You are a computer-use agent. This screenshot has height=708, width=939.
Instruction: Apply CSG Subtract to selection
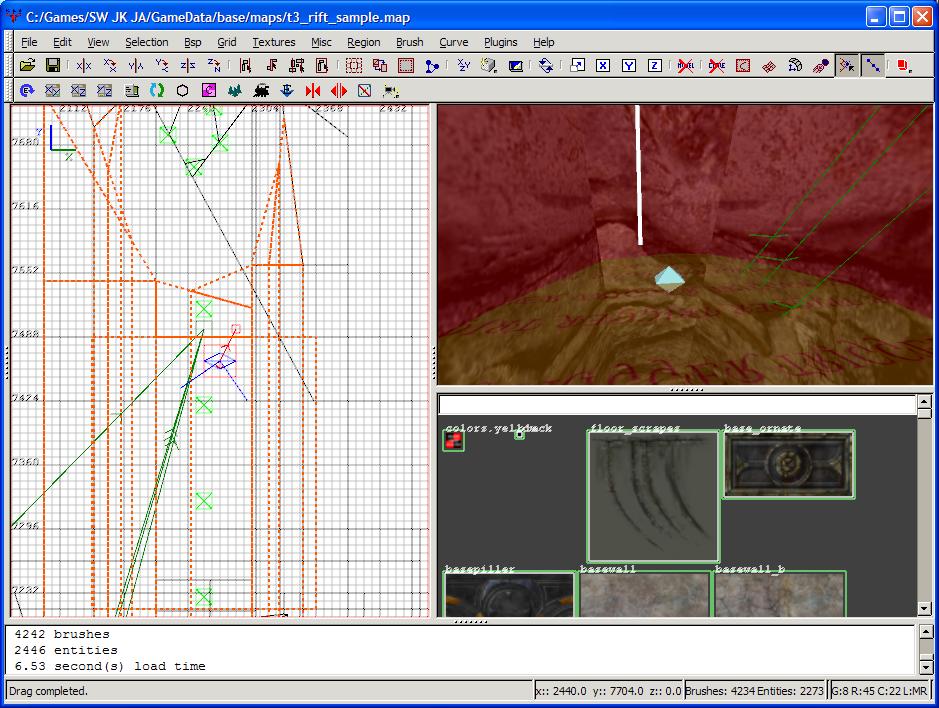tap(354, 65)
